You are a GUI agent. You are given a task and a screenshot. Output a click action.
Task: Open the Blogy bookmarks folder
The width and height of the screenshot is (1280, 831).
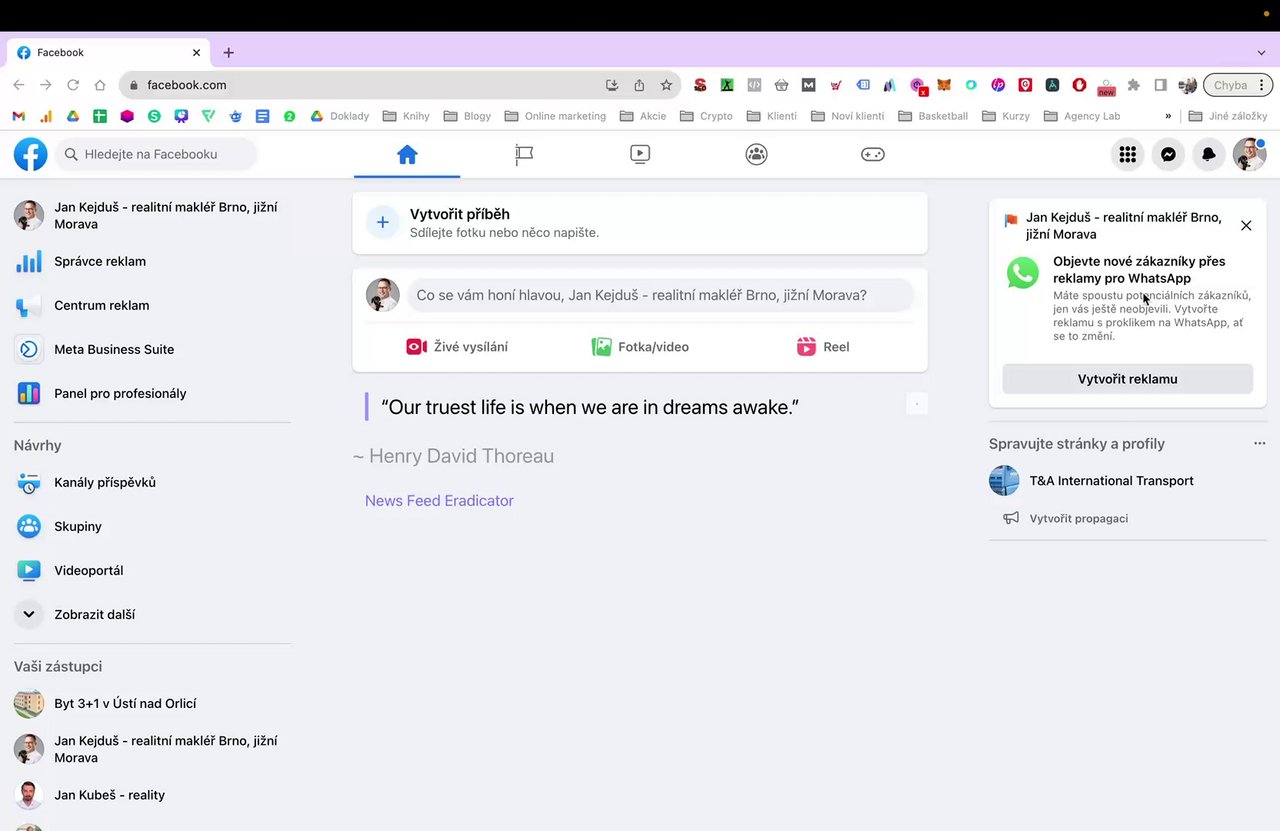point(467,116)
